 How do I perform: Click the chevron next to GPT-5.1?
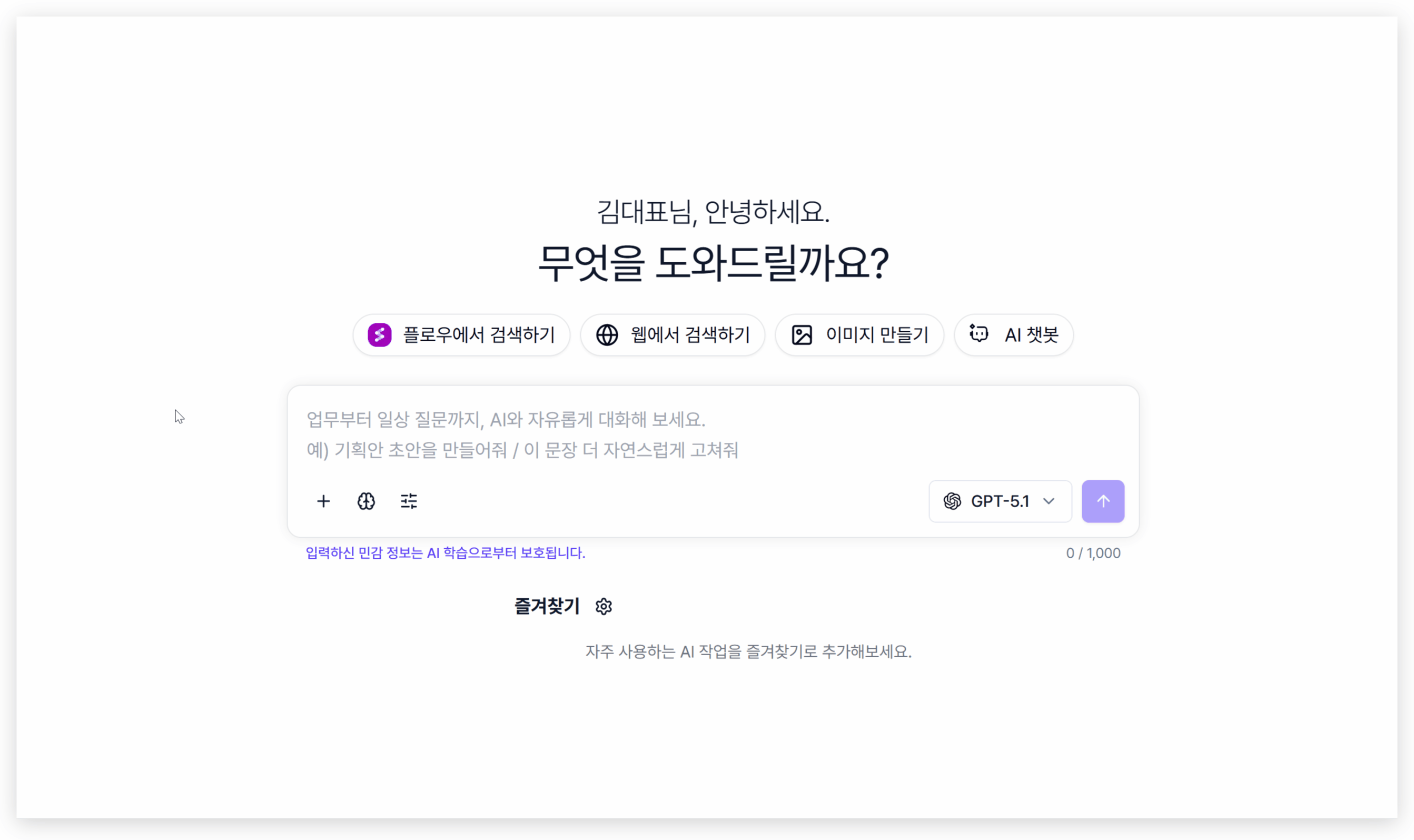coord(1049,501)
